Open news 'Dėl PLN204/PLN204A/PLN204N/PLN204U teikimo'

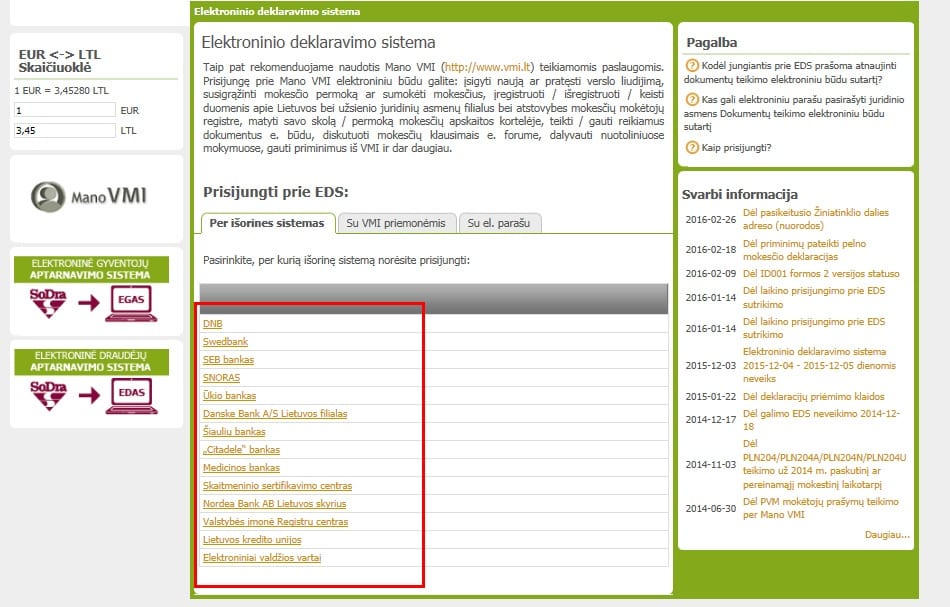tap(825, 465)
